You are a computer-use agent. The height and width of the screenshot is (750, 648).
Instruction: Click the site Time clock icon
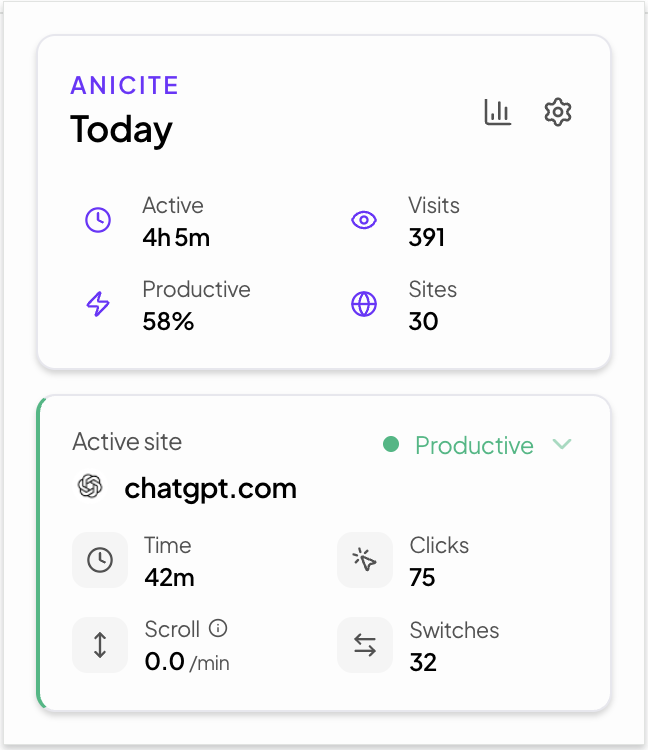pyautogui.click(x=100, y=560)
